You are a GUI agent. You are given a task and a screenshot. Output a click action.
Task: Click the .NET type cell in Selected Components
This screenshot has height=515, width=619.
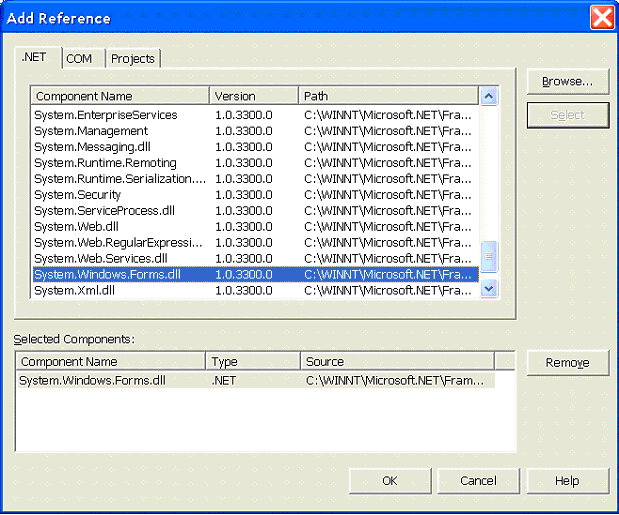click(224, 380)
